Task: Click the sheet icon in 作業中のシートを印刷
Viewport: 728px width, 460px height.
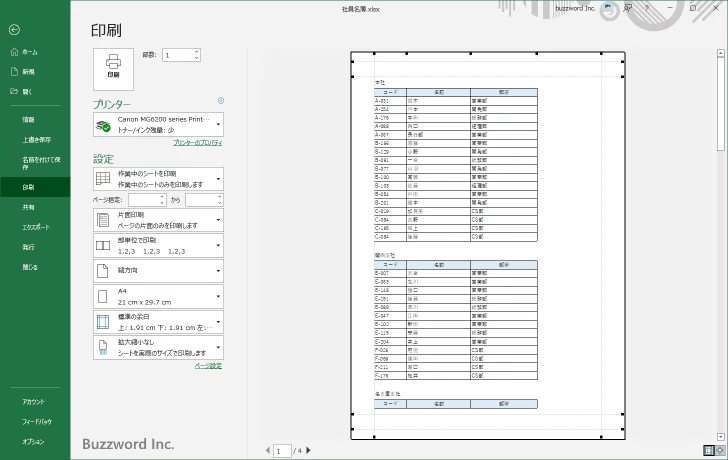Action: [x=103, y=179]
